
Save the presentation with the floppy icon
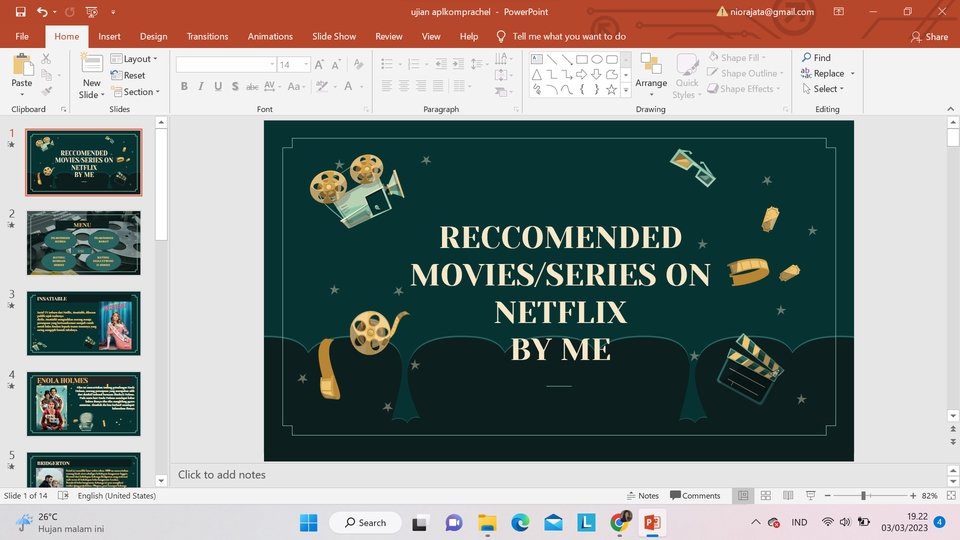[x=20, y=12]
